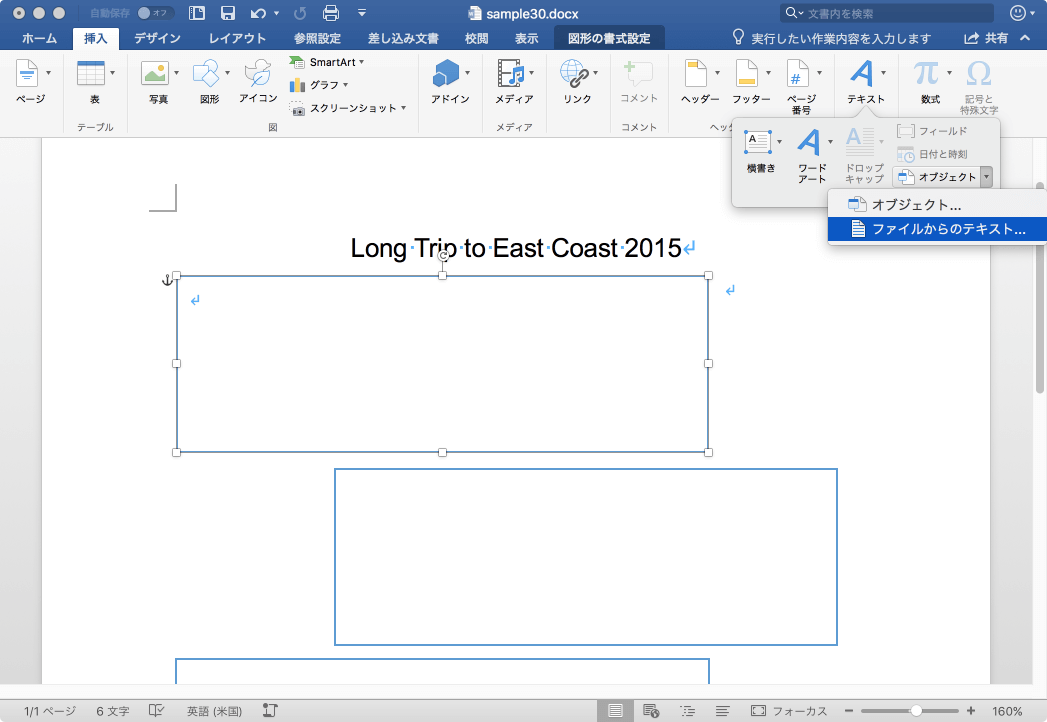Click the language 英語 (米国) status
Image resolution: width=1047 pixels, height=722 pixels.
point(214,711)
